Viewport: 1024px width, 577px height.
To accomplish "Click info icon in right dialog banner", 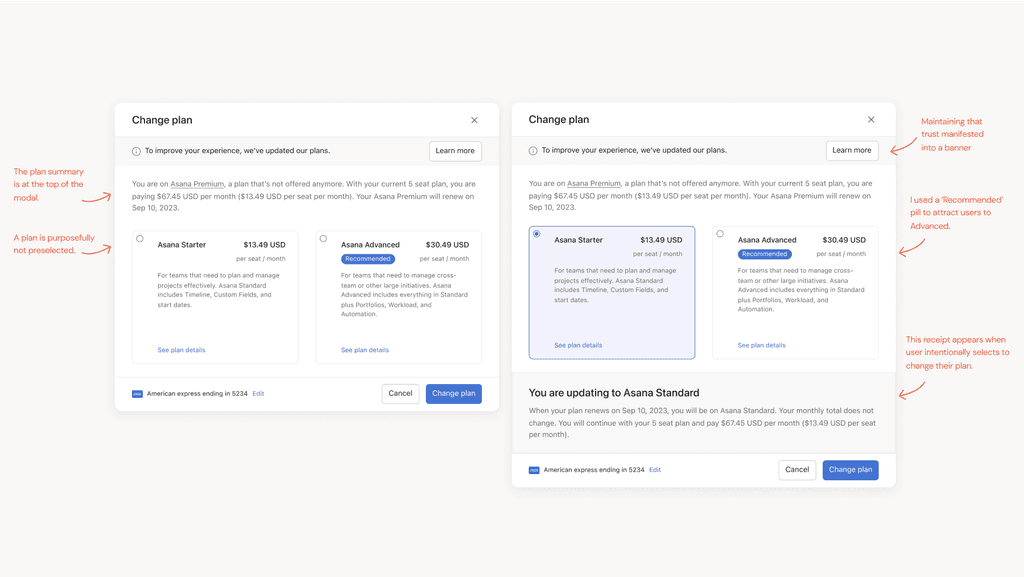I will click(533, 151).
